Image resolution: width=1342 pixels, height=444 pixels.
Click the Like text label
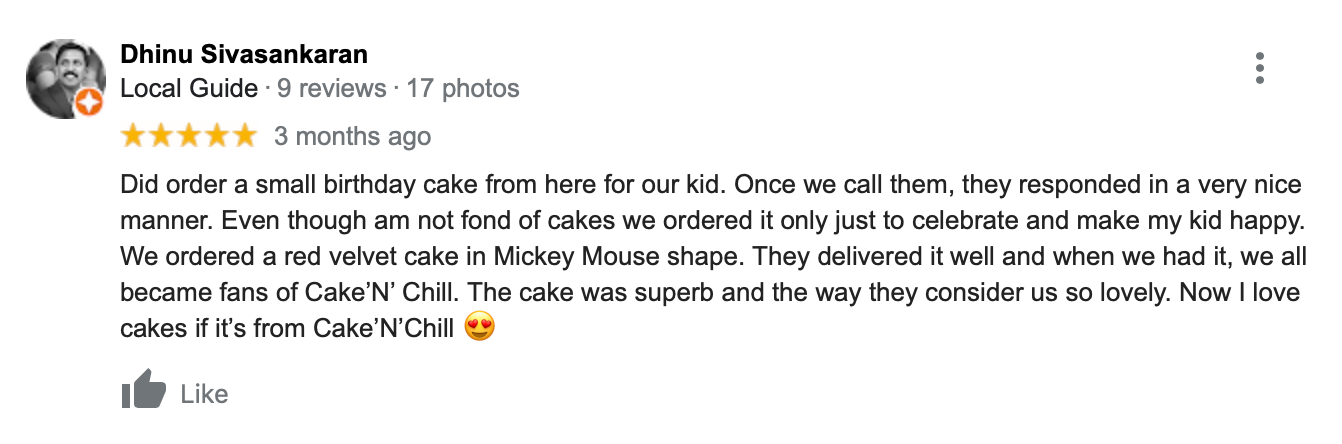(x=204, y=394)
